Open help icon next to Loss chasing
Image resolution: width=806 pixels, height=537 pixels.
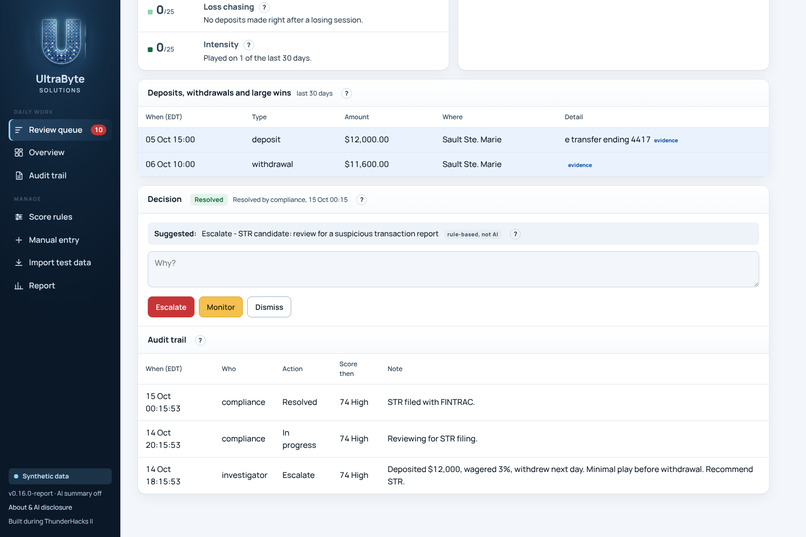pyautogui.click(x=264, y=7)
